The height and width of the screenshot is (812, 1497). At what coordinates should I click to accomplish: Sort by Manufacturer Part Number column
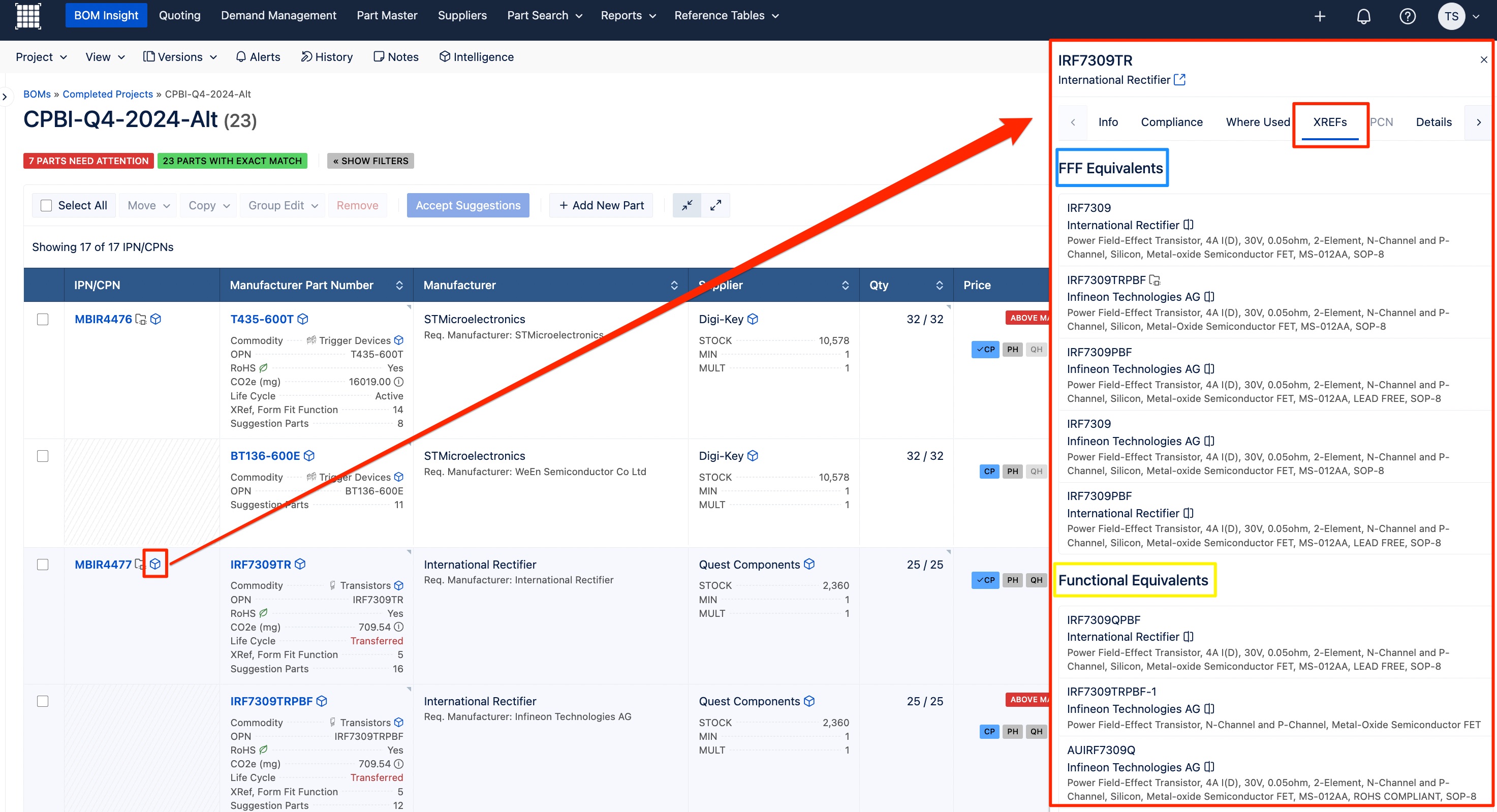tap(316, 285)
